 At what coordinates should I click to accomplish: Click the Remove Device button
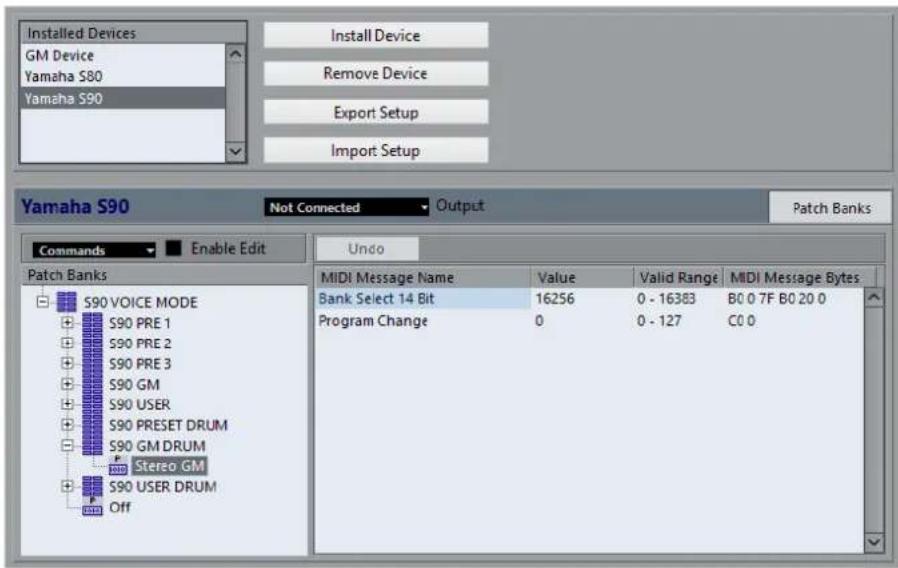(376, 73)
